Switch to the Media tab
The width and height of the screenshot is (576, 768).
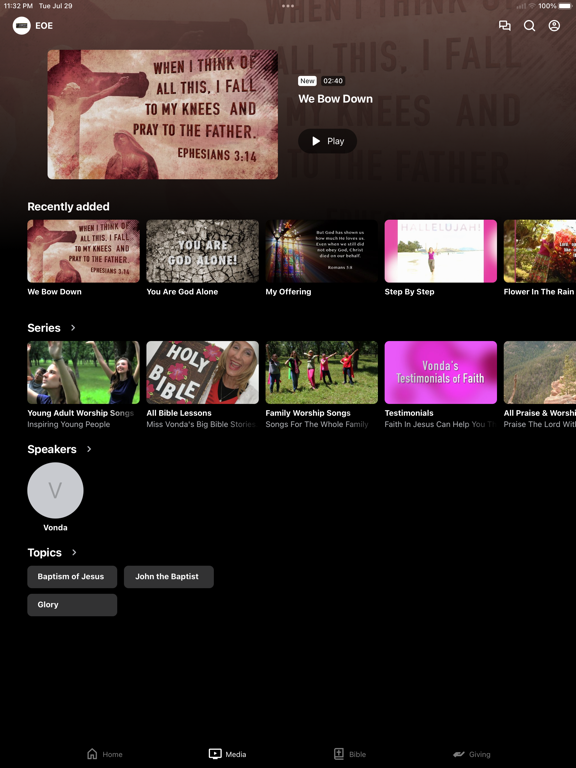[227, 754]
